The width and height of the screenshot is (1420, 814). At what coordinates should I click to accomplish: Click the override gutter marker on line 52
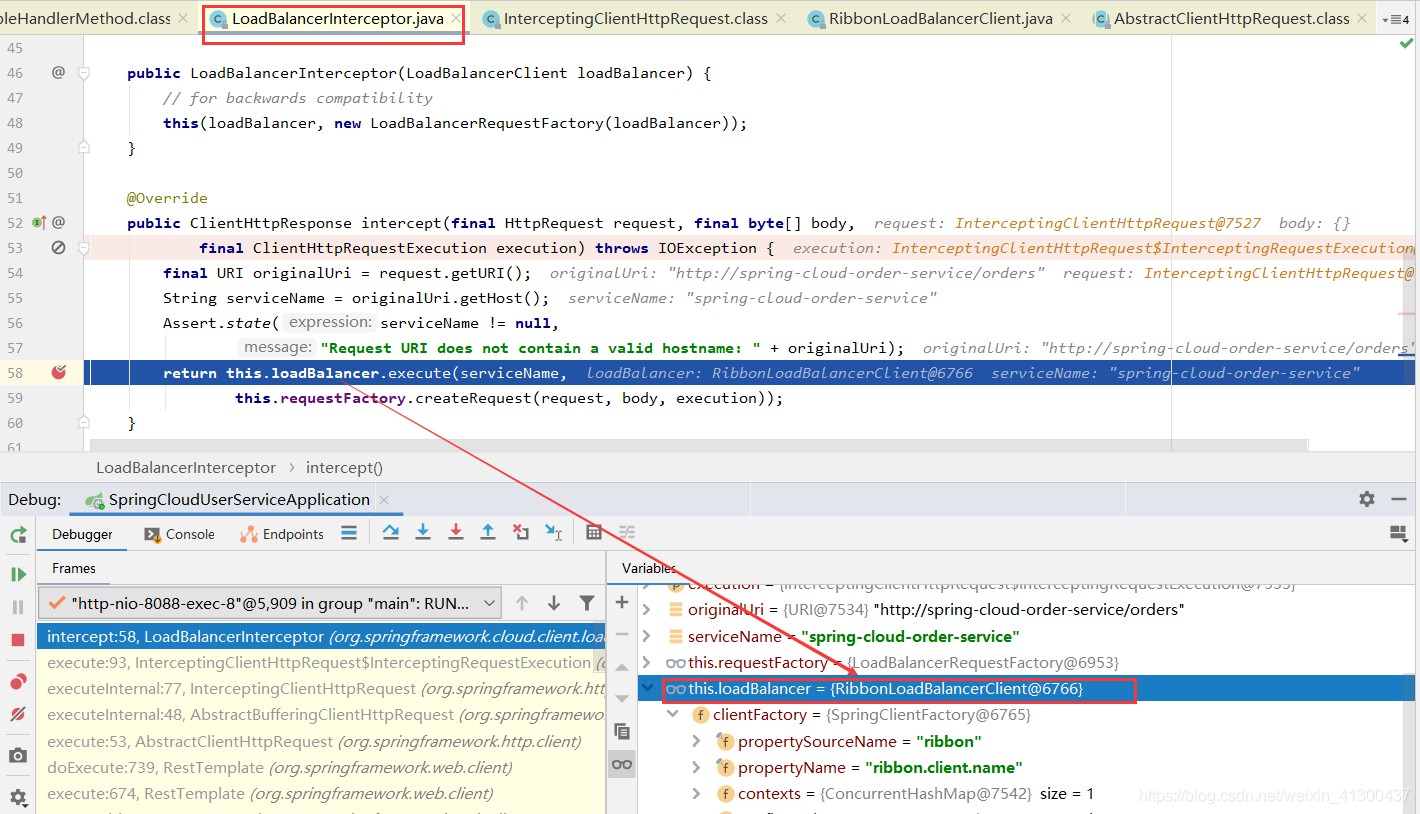[x=39, y=222]
